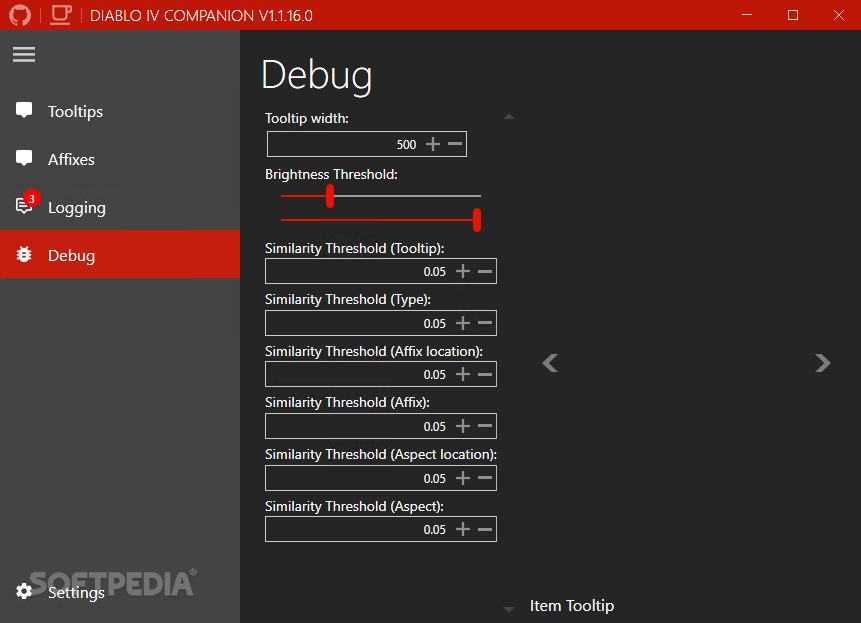This screenshot has height=623, width=861.
Task: Click the scroll down arrow of settings list
Action: coord(509,609)
